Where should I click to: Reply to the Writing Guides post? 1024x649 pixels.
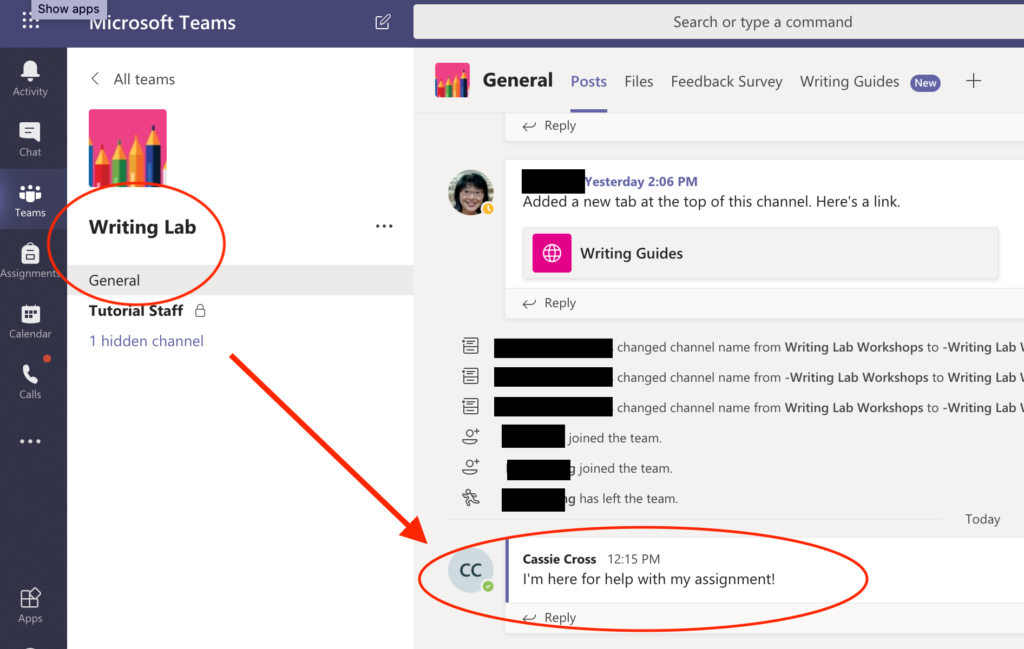(550, 303)
